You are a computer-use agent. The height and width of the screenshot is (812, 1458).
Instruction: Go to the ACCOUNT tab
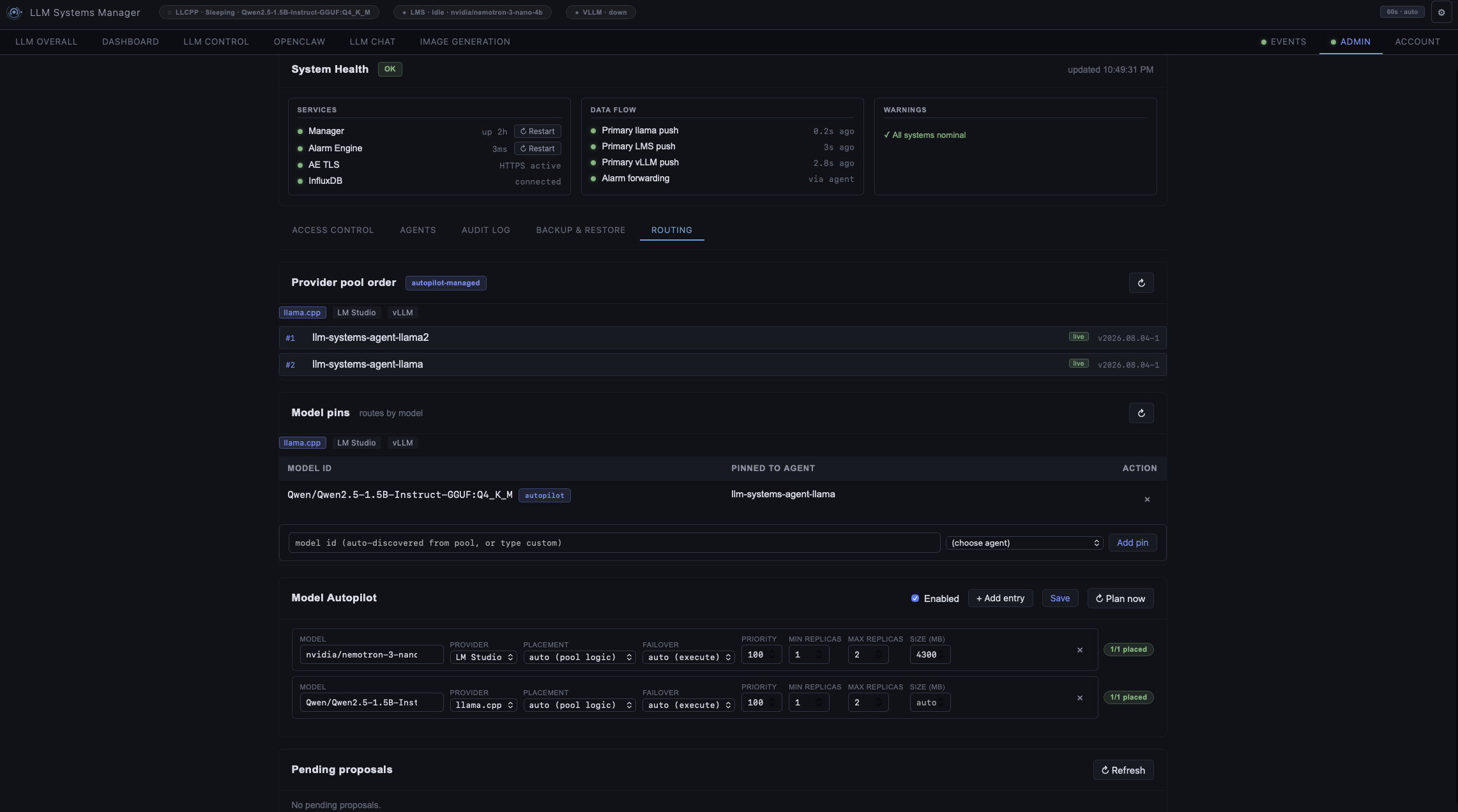(1417, 41)
